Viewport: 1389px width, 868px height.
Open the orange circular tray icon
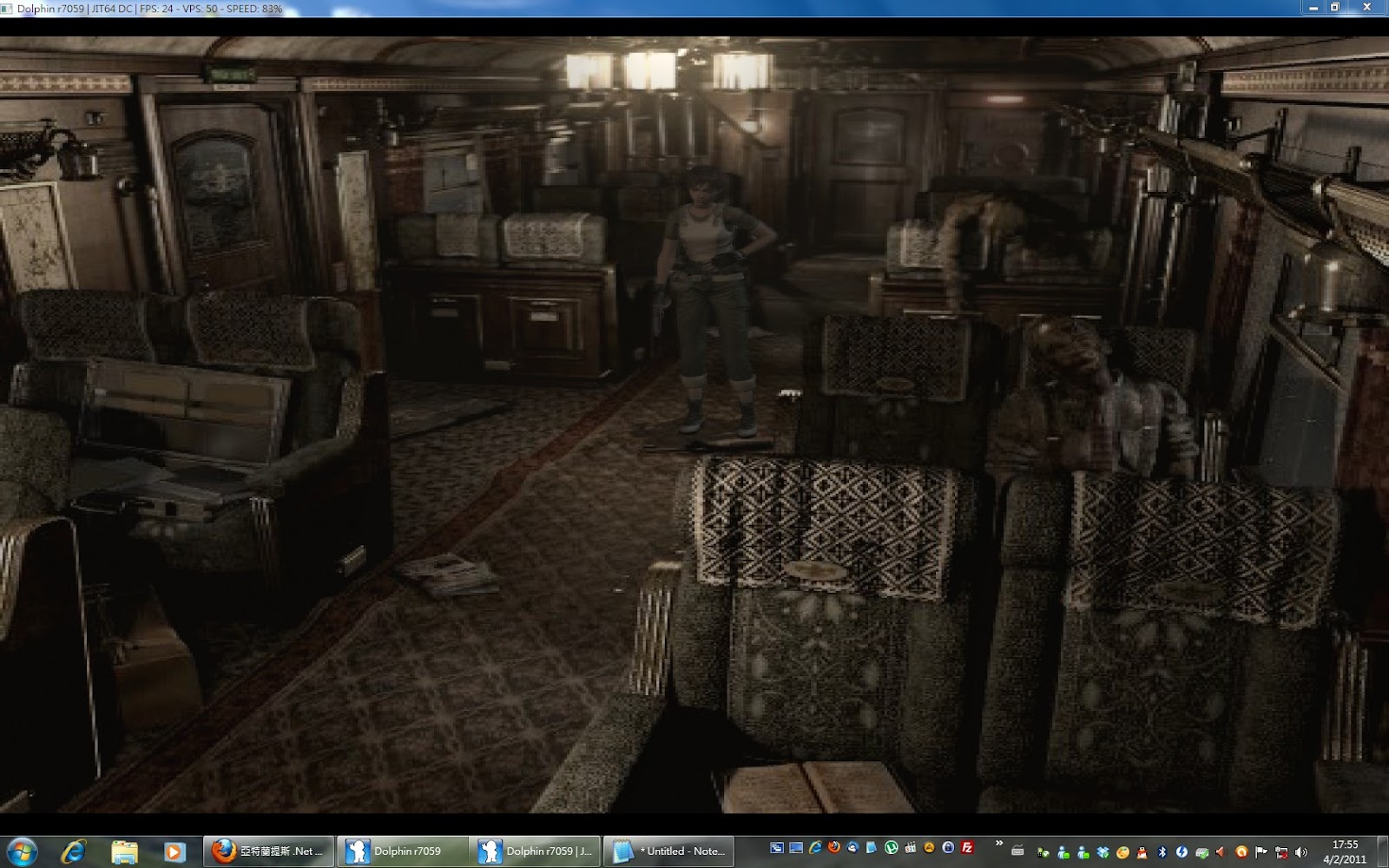coord(1241,852)
